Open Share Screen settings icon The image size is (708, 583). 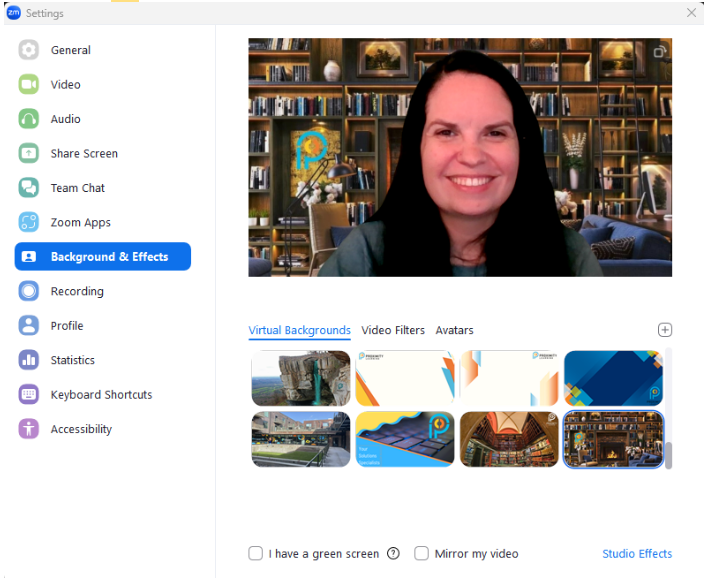29,154
